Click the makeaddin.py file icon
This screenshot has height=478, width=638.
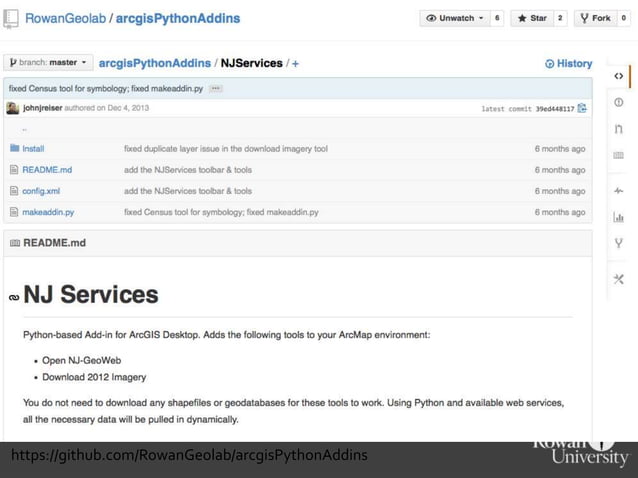14,212
